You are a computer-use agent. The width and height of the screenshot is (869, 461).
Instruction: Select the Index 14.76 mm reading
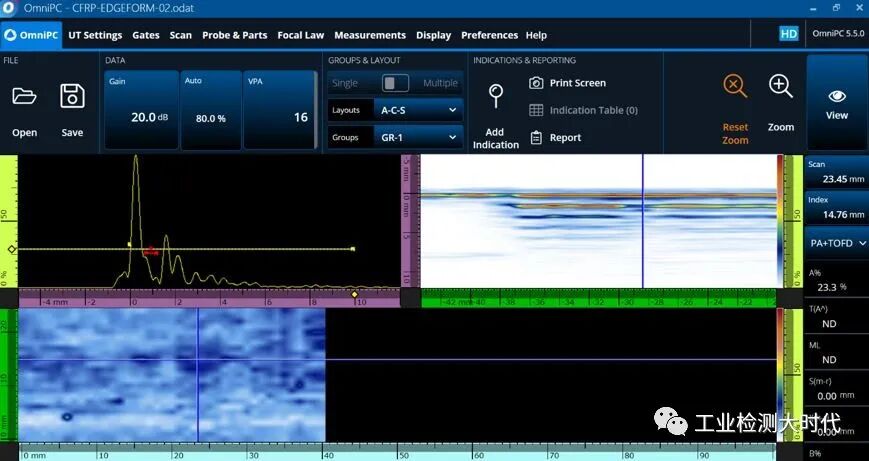click(837, 208)
